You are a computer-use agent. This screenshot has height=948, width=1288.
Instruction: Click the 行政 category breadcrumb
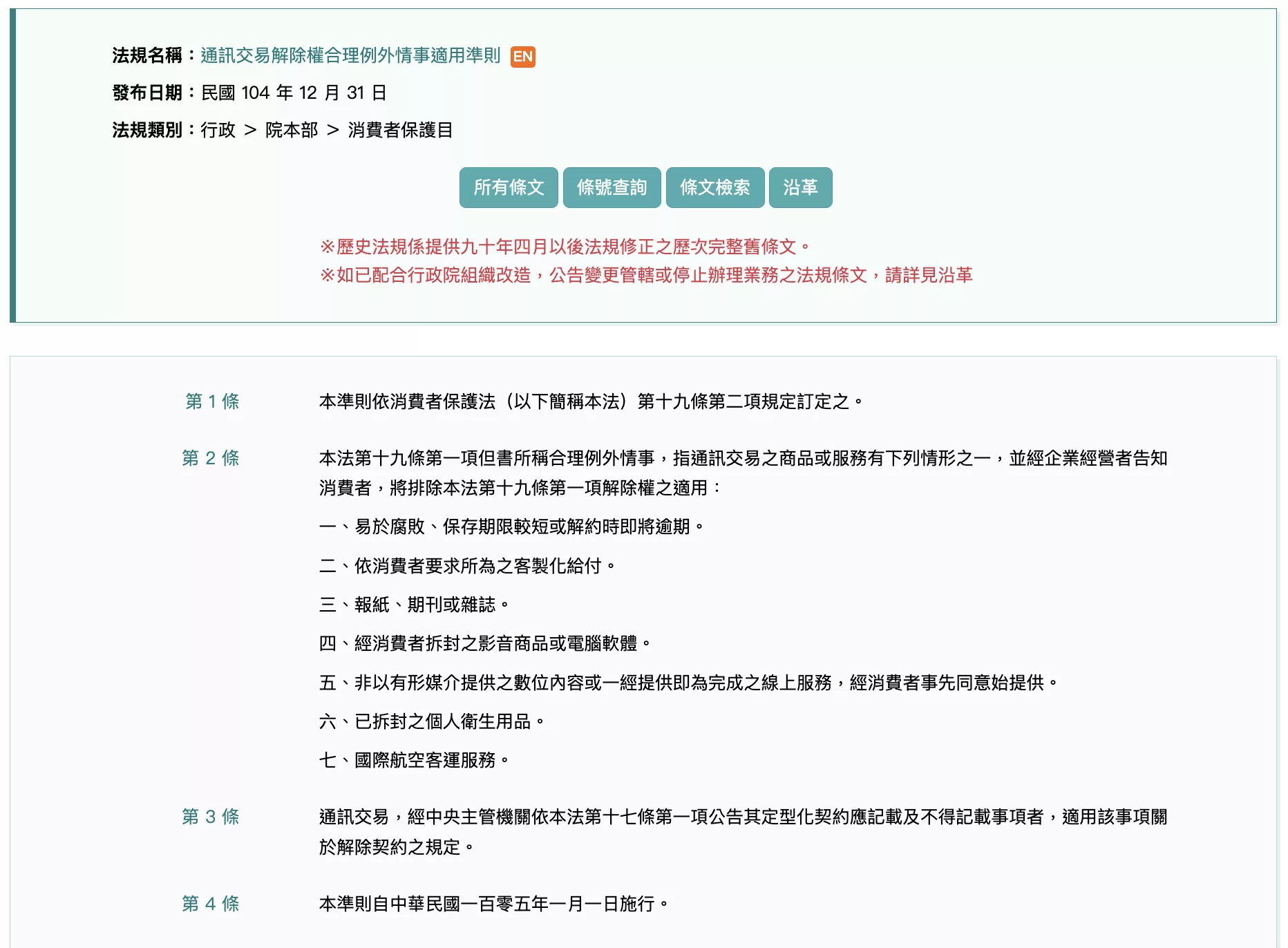coord(218,130)
